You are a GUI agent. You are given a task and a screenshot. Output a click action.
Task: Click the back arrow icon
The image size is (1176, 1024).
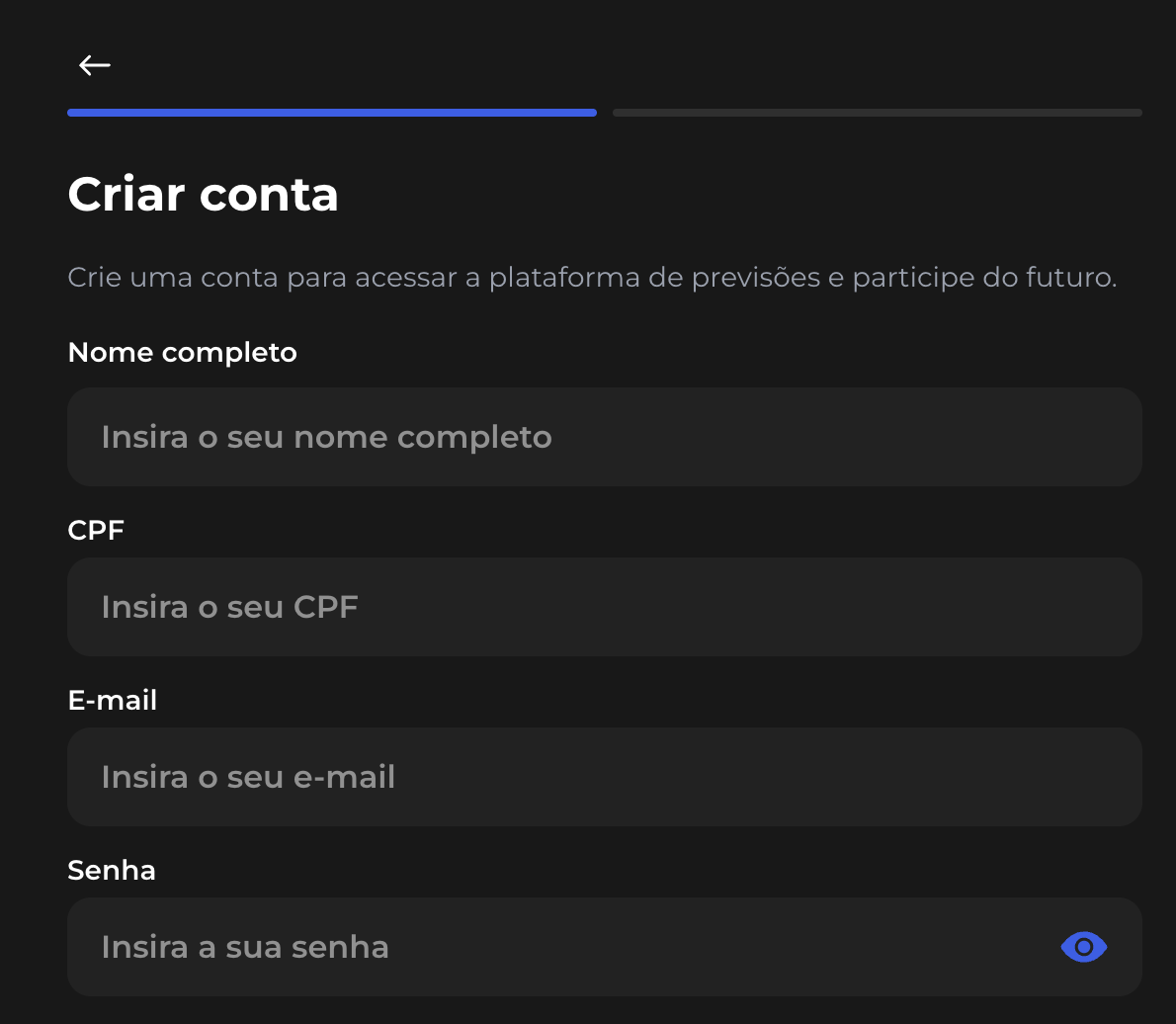click(95, 65)
